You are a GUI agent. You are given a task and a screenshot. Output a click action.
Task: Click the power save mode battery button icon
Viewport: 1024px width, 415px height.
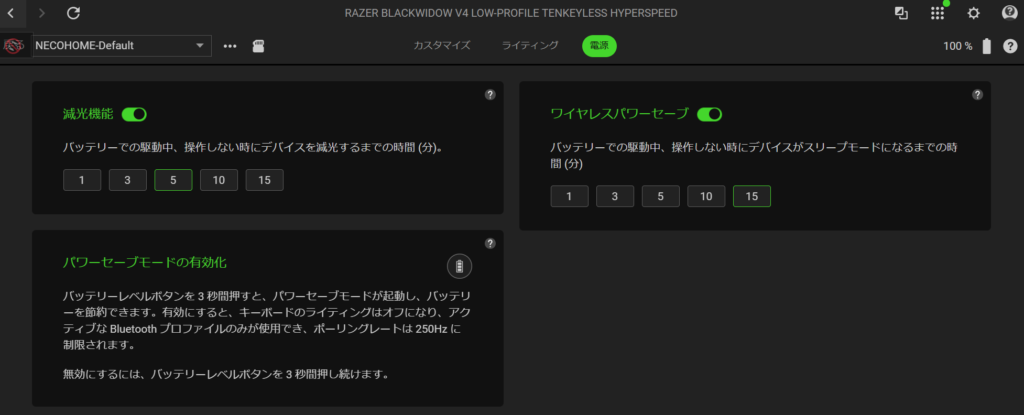[459, 266]
